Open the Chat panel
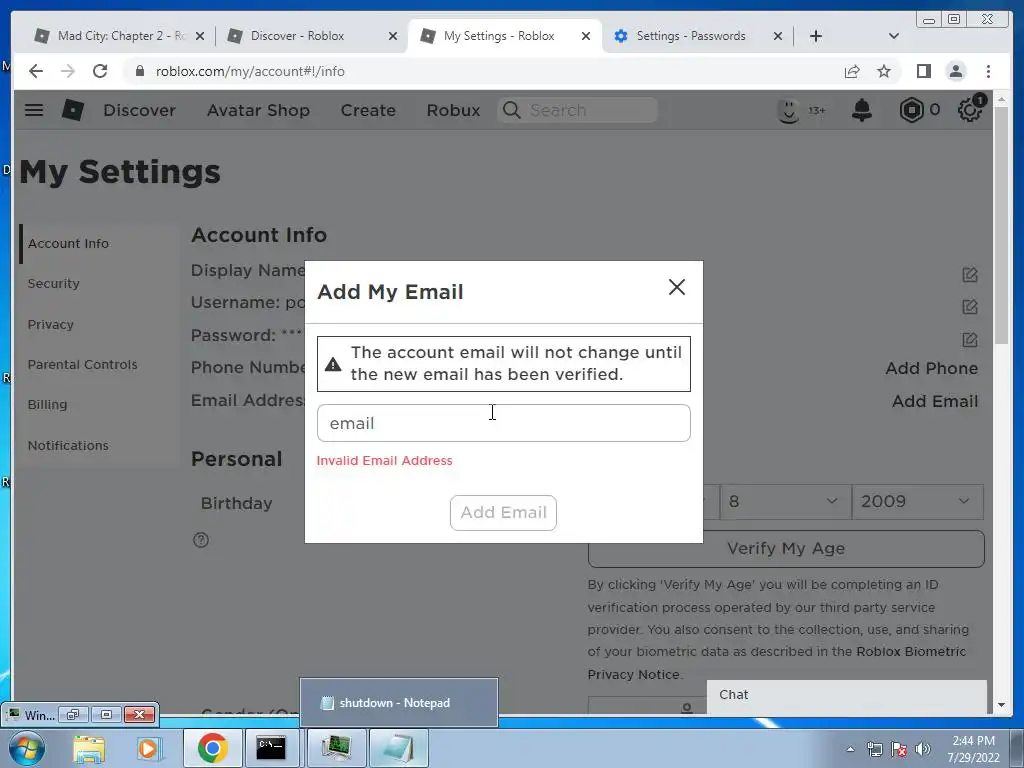Image resolution: width=1024 pixels, height=768 pixels. tap(846, 695)
